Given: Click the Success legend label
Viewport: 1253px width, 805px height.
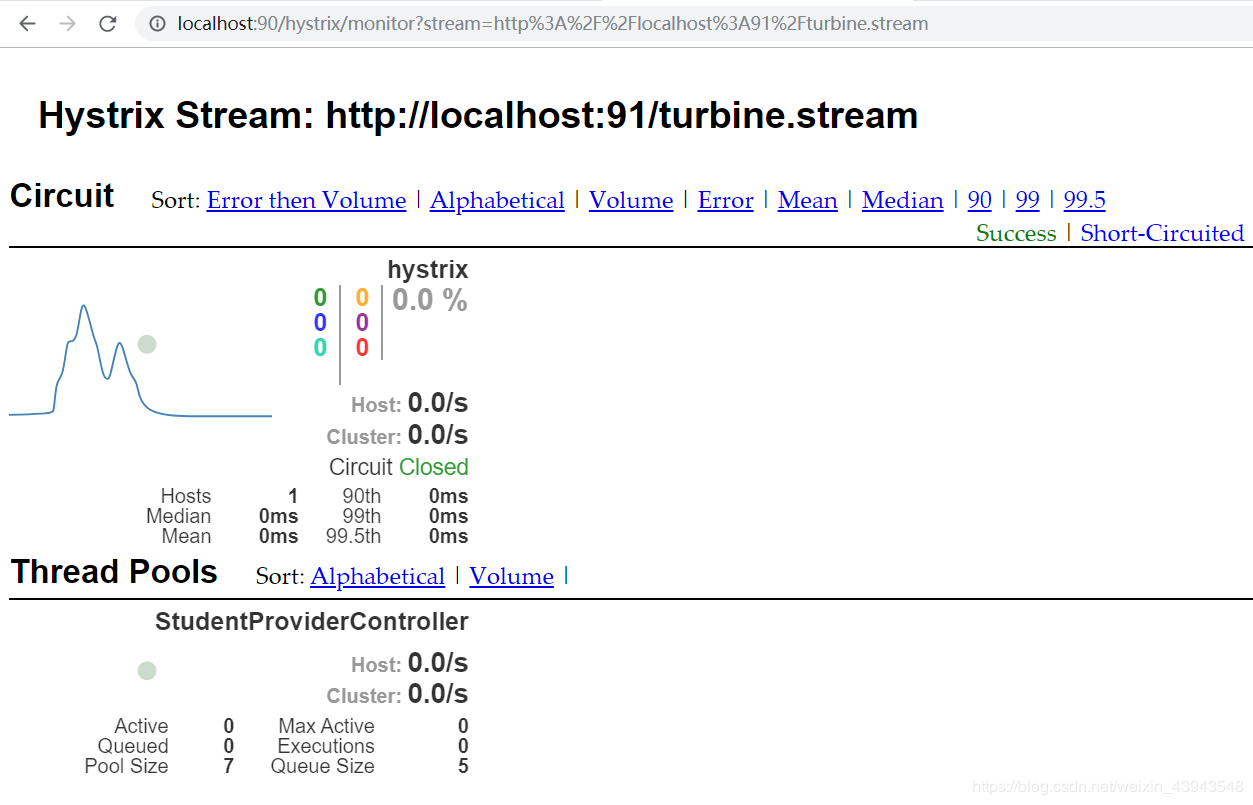Looking at the screenshot, I should (x=1016, y=233).
